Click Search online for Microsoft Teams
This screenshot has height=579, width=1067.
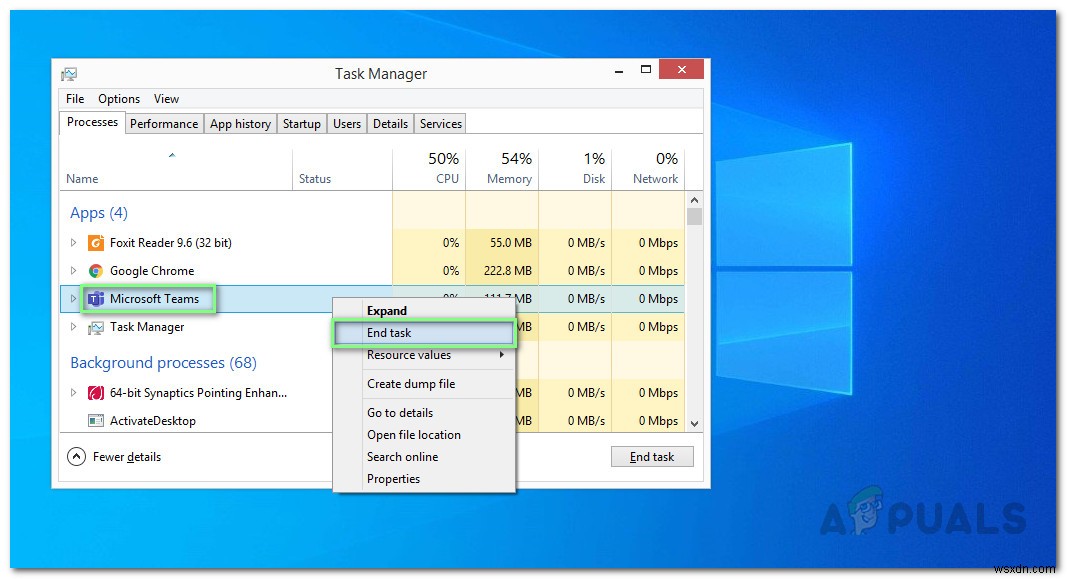404,457
